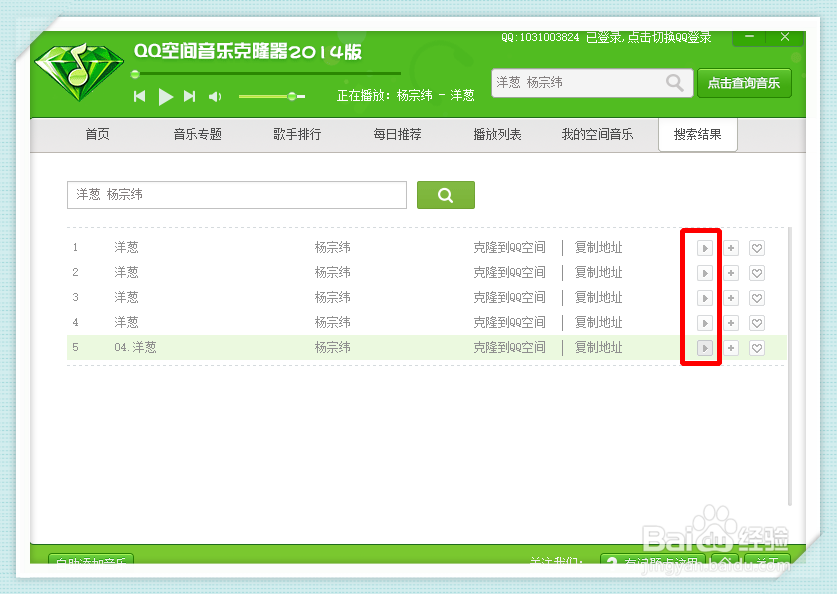Image resolution: width=837 pixels, height=594 pixels.
Task: Play song in row 3 洋葱
Action: click(x=705, y=298)
